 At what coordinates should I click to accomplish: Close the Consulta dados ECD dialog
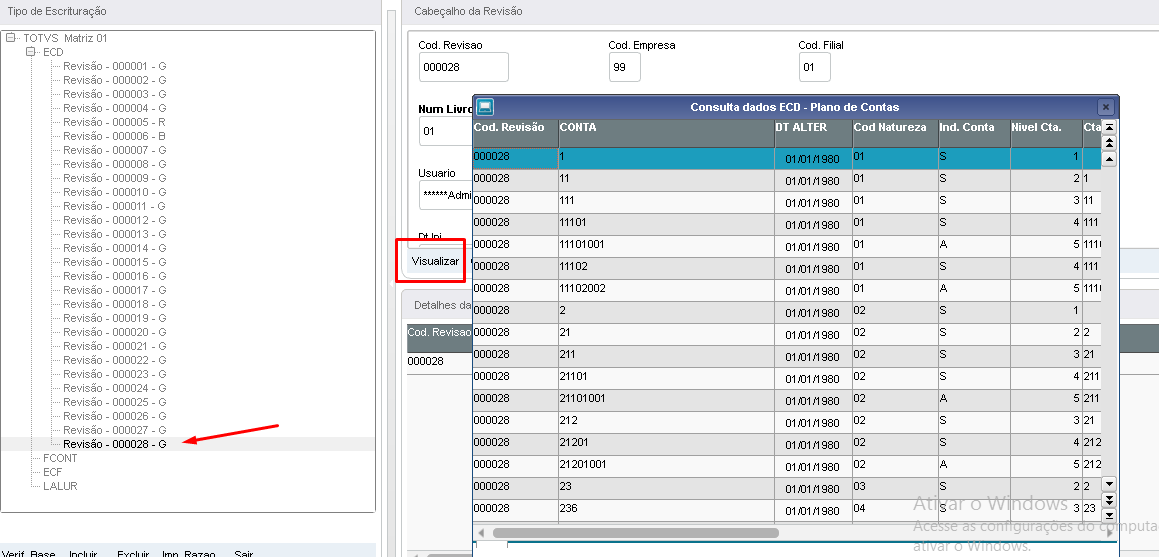[1105, 107]
